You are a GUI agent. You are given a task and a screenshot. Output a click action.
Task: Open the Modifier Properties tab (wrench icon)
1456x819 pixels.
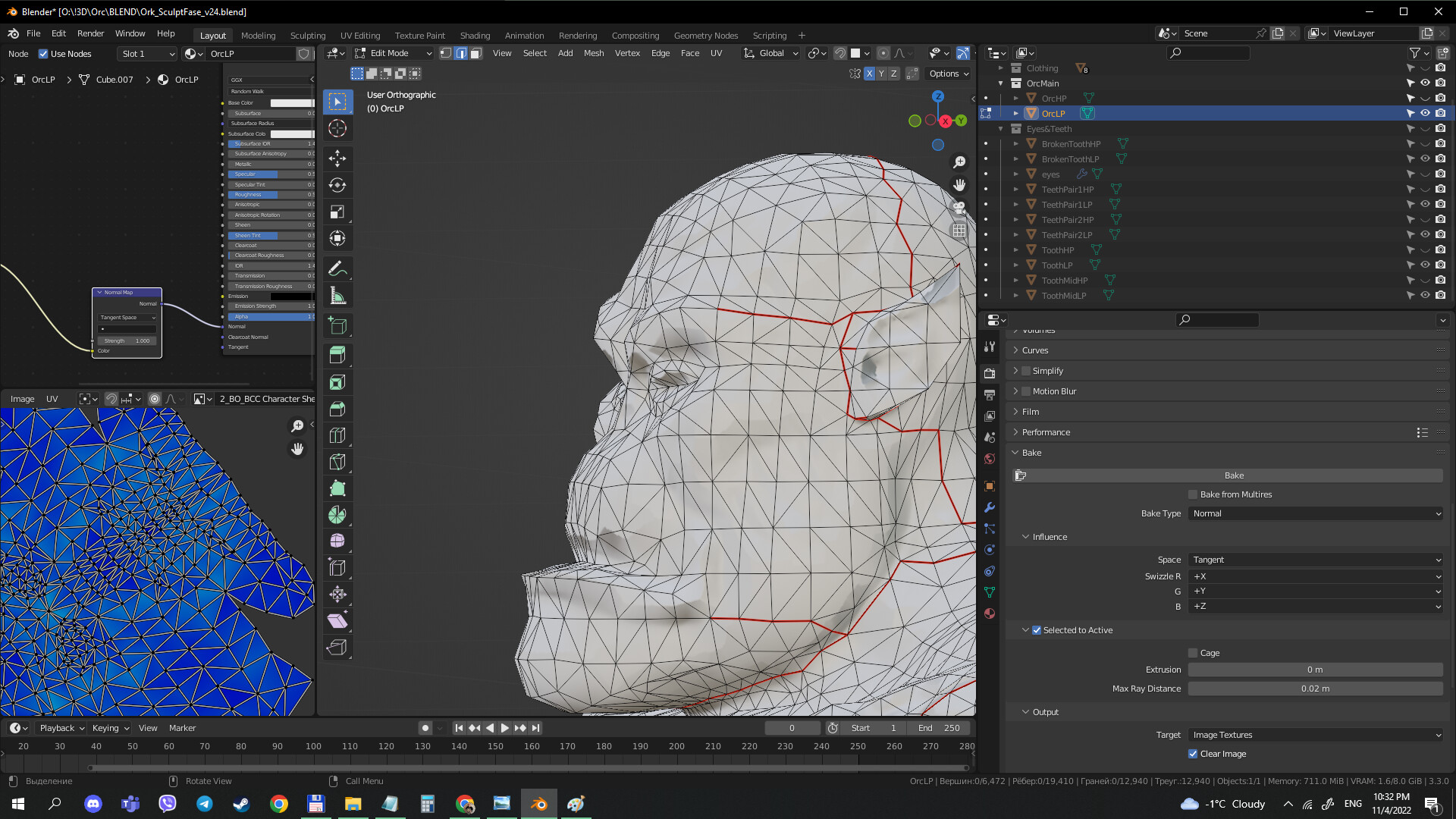click(x=990, y=507)
